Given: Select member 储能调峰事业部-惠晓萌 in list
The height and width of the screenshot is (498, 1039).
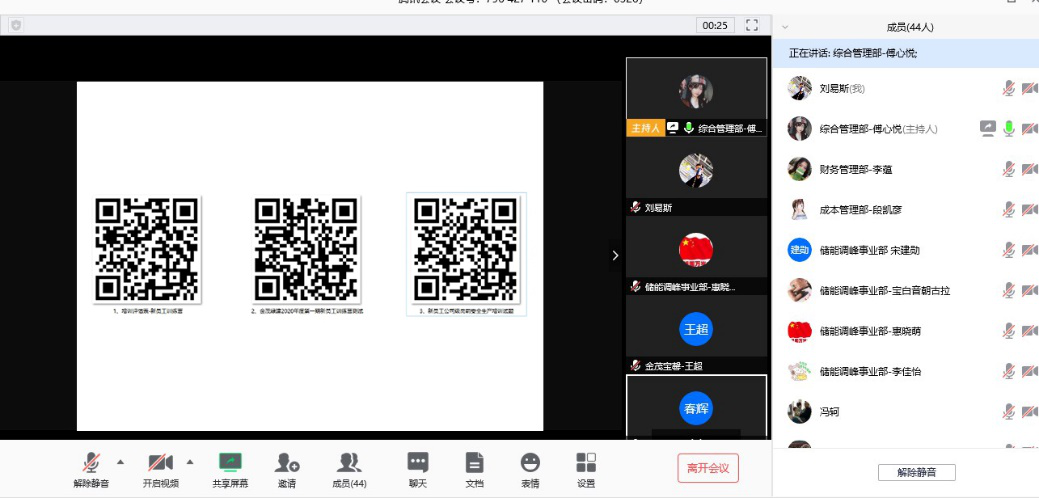Looking at the screenshot, I should tap(905, 330).
